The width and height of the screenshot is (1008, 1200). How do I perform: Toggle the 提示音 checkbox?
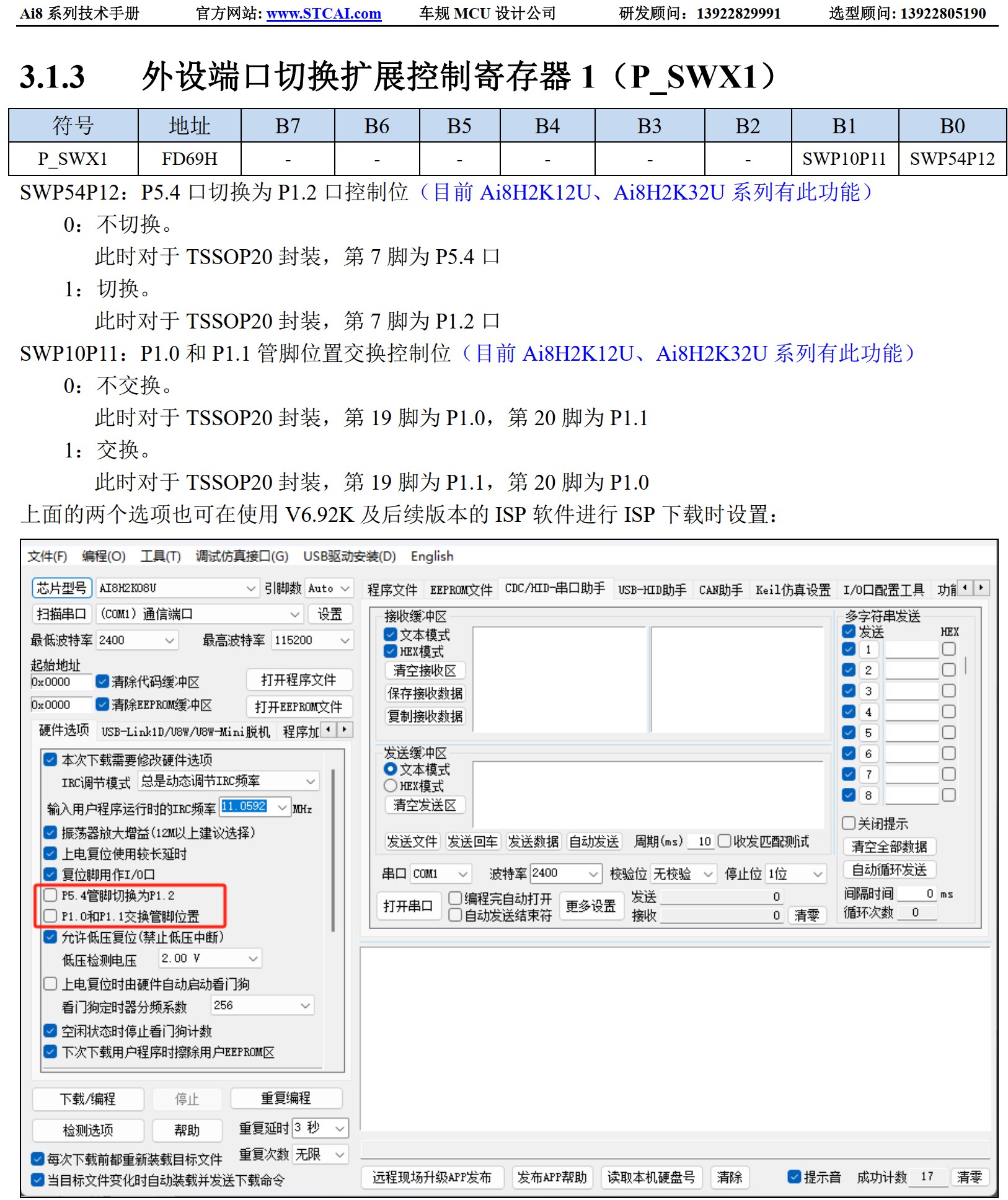pos(794,1176)
